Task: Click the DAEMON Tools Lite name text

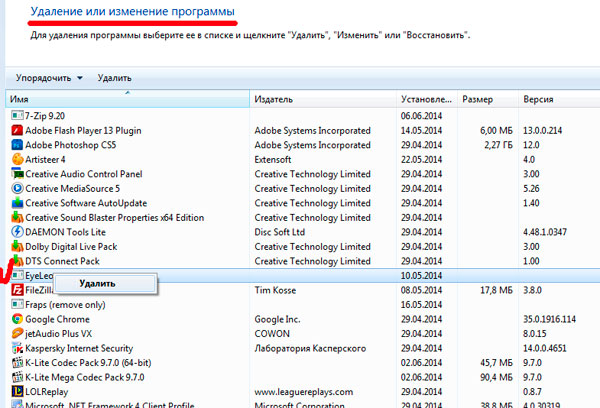Action: pos(65,232)
